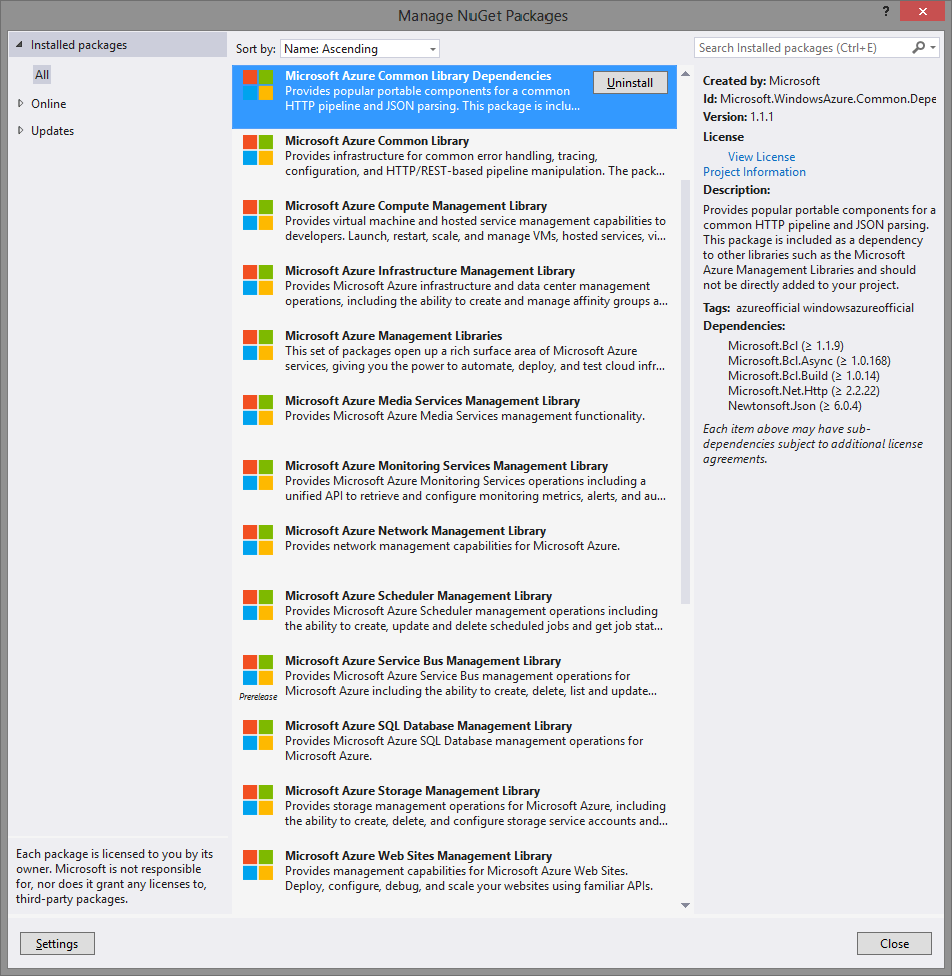Click the Azure Service Bus Management Library icon
952x976 pixels.
click(258, 670)
